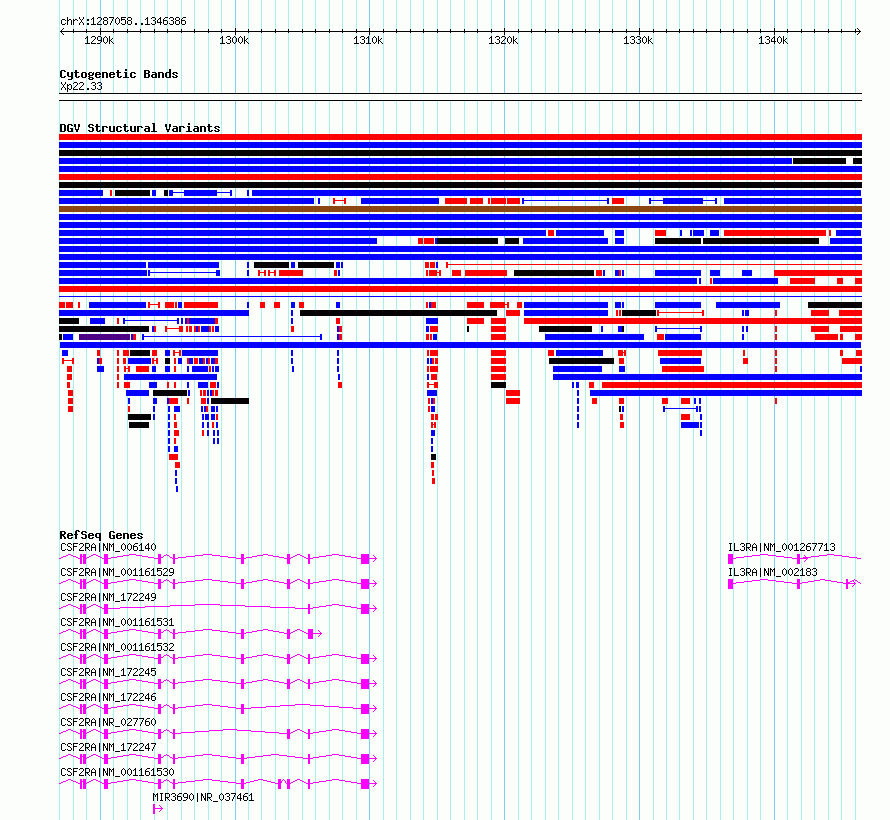Click the MIR3690 gene arrow glyph

158,809
